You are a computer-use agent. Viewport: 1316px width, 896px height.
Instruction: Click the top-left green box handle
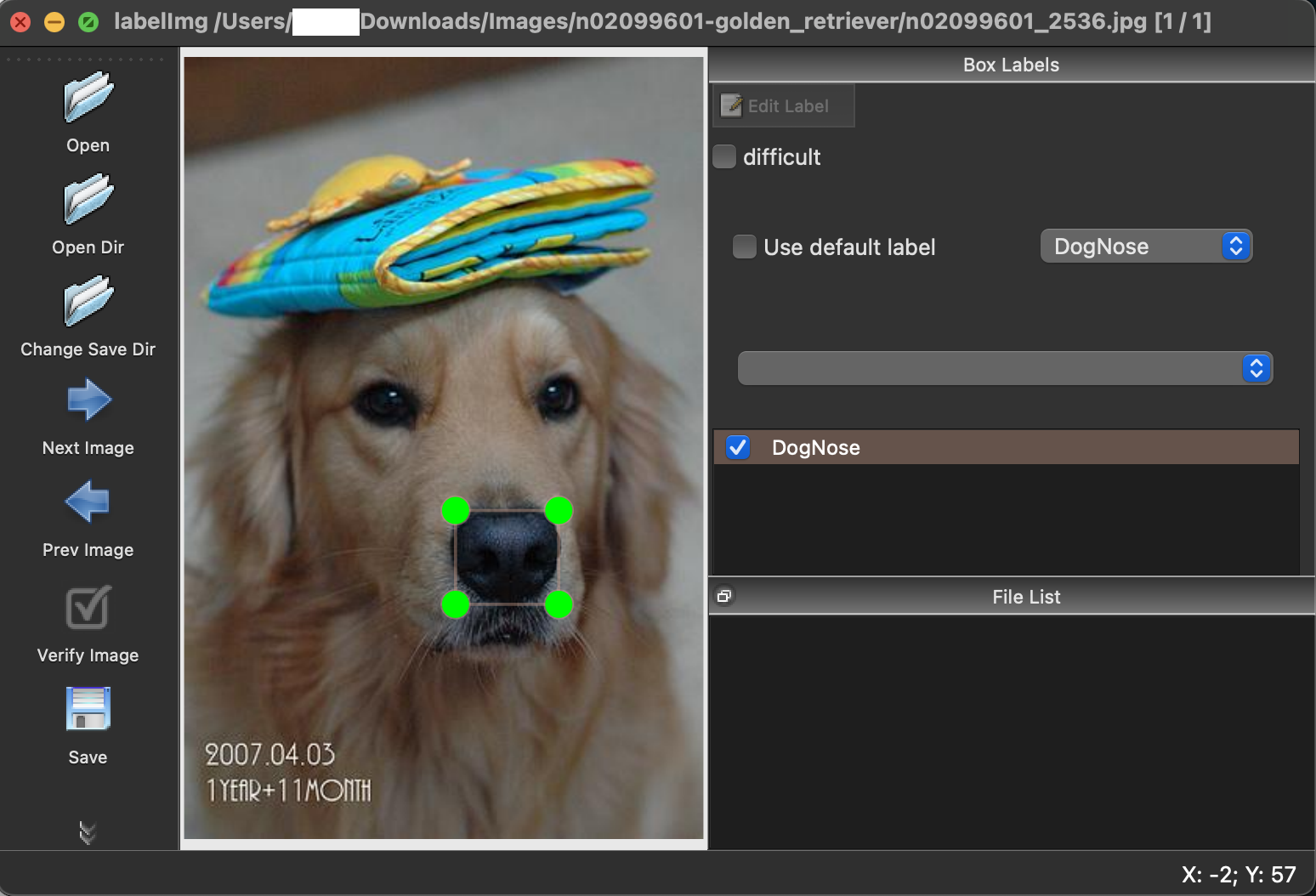[456, 511]
